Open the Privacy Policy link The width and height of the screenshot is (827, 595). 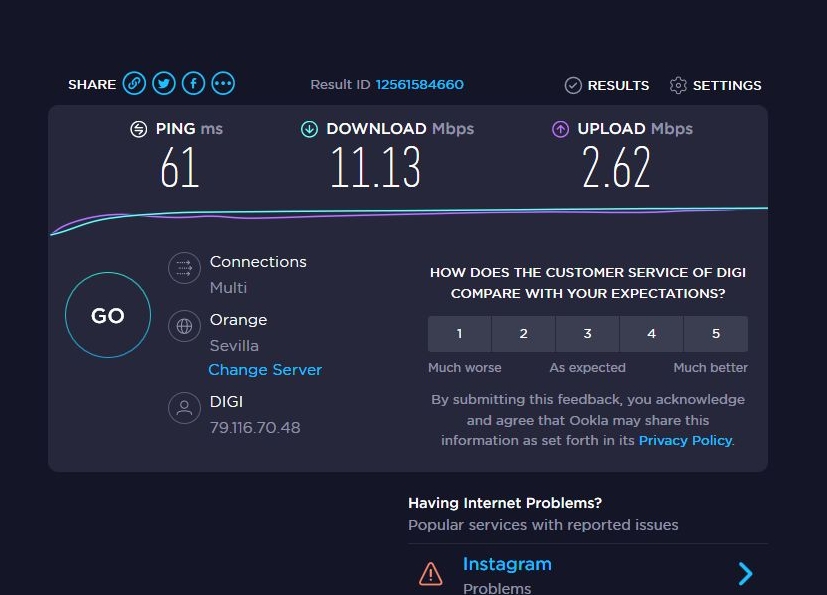click(685, 440)
